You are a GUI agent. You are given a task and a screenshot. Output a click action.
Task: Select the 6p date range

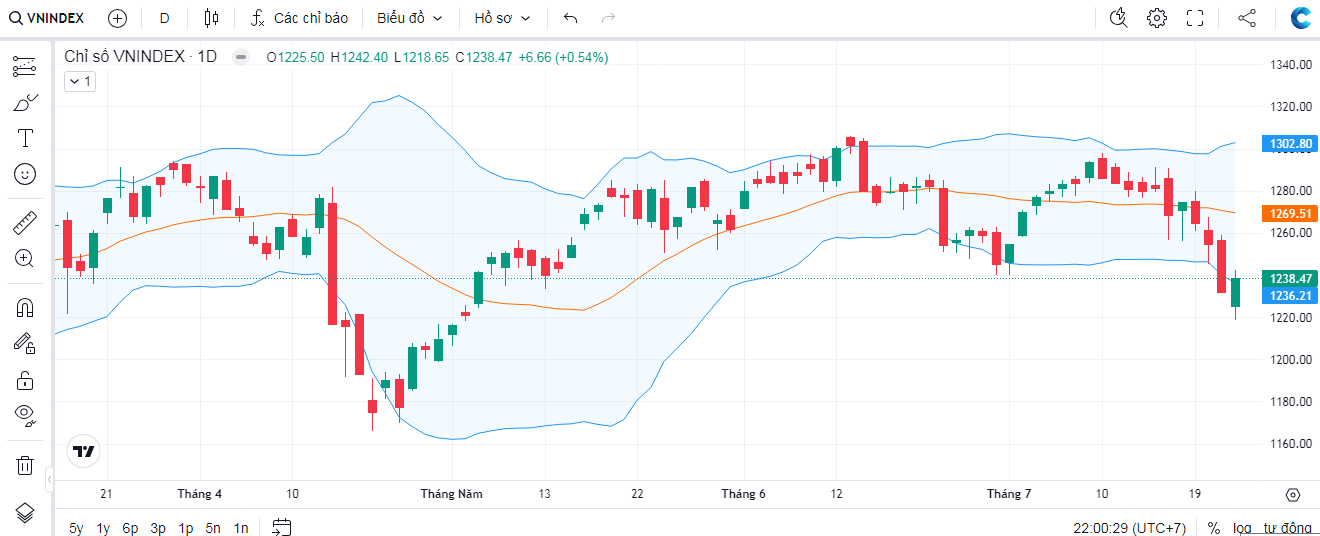[130, 528]
